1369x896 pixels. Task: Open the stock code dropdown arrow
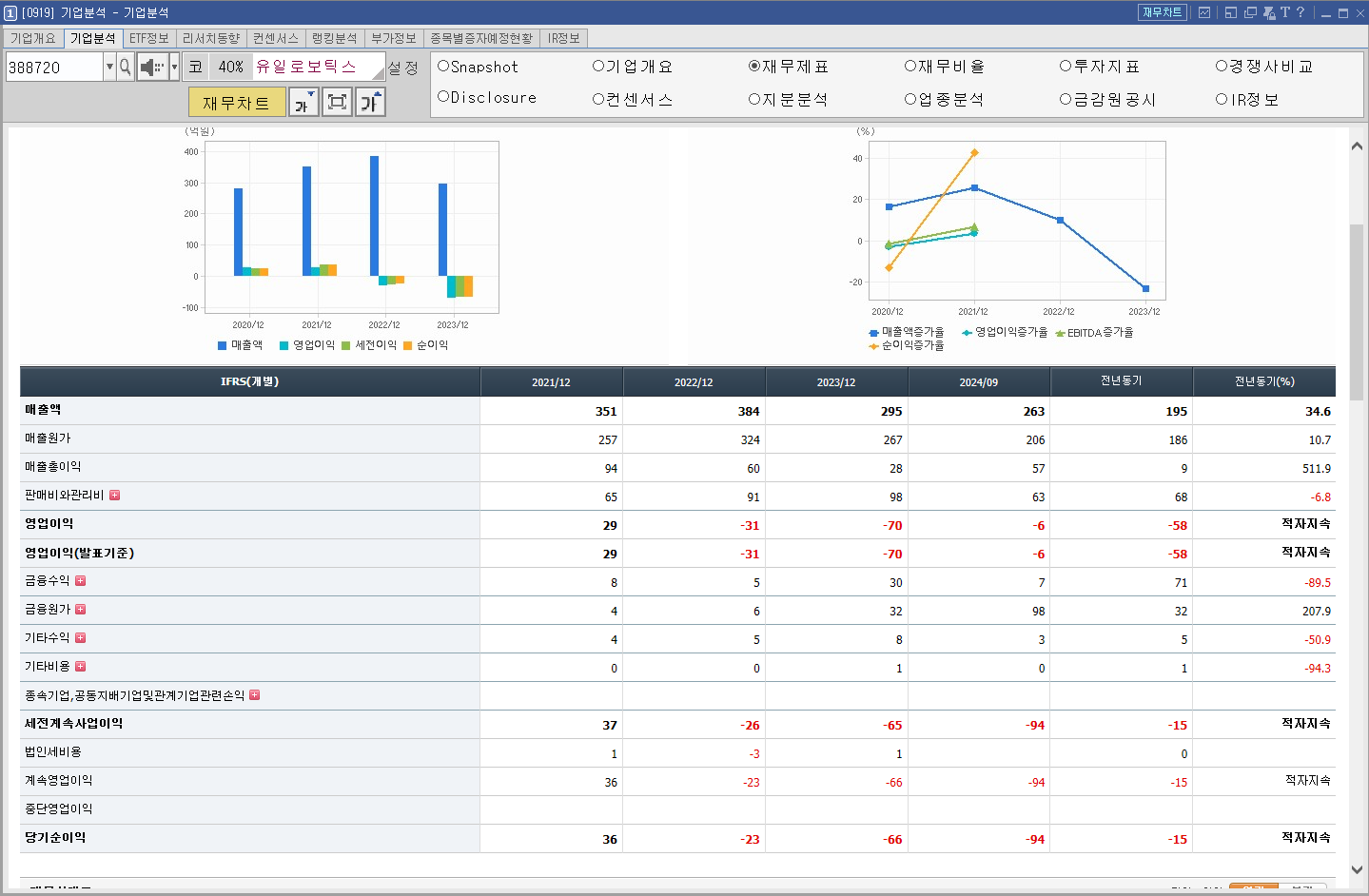click(x=110, y=67)
